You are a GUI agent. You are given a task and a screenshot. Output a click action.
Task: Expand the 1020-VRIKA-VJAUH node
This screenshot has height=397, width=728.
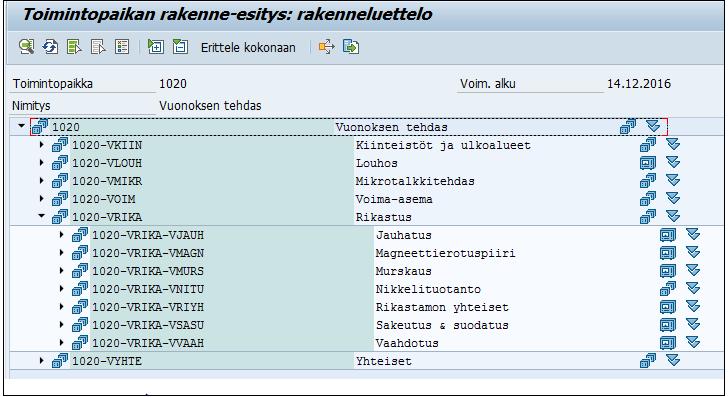point(61,235)
